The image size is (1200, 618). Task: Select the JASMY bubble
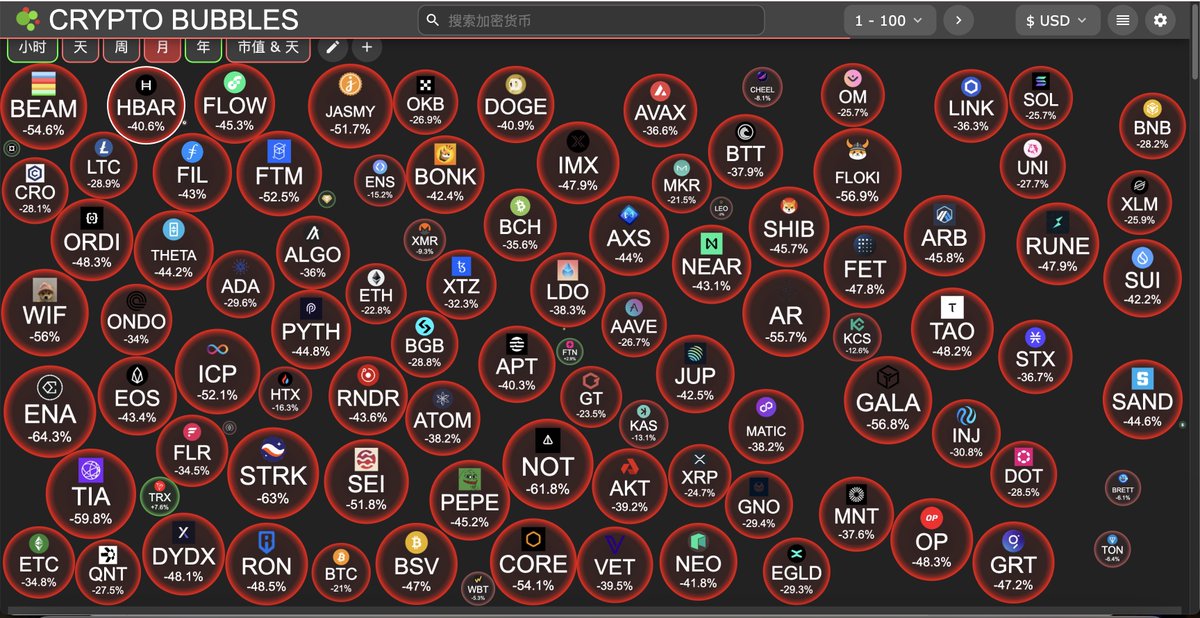click(350, 107)
